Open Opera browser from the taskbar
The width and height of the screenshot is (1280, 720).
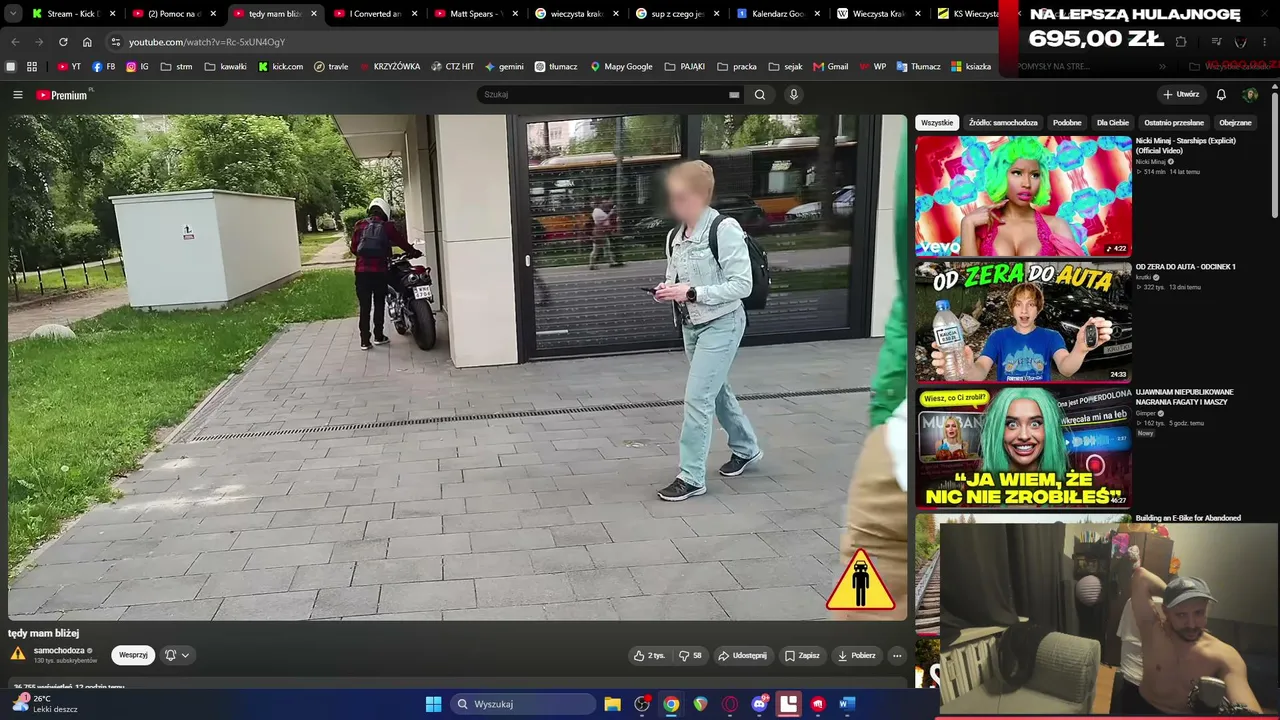pyautogui.click(x=730, y=704)
